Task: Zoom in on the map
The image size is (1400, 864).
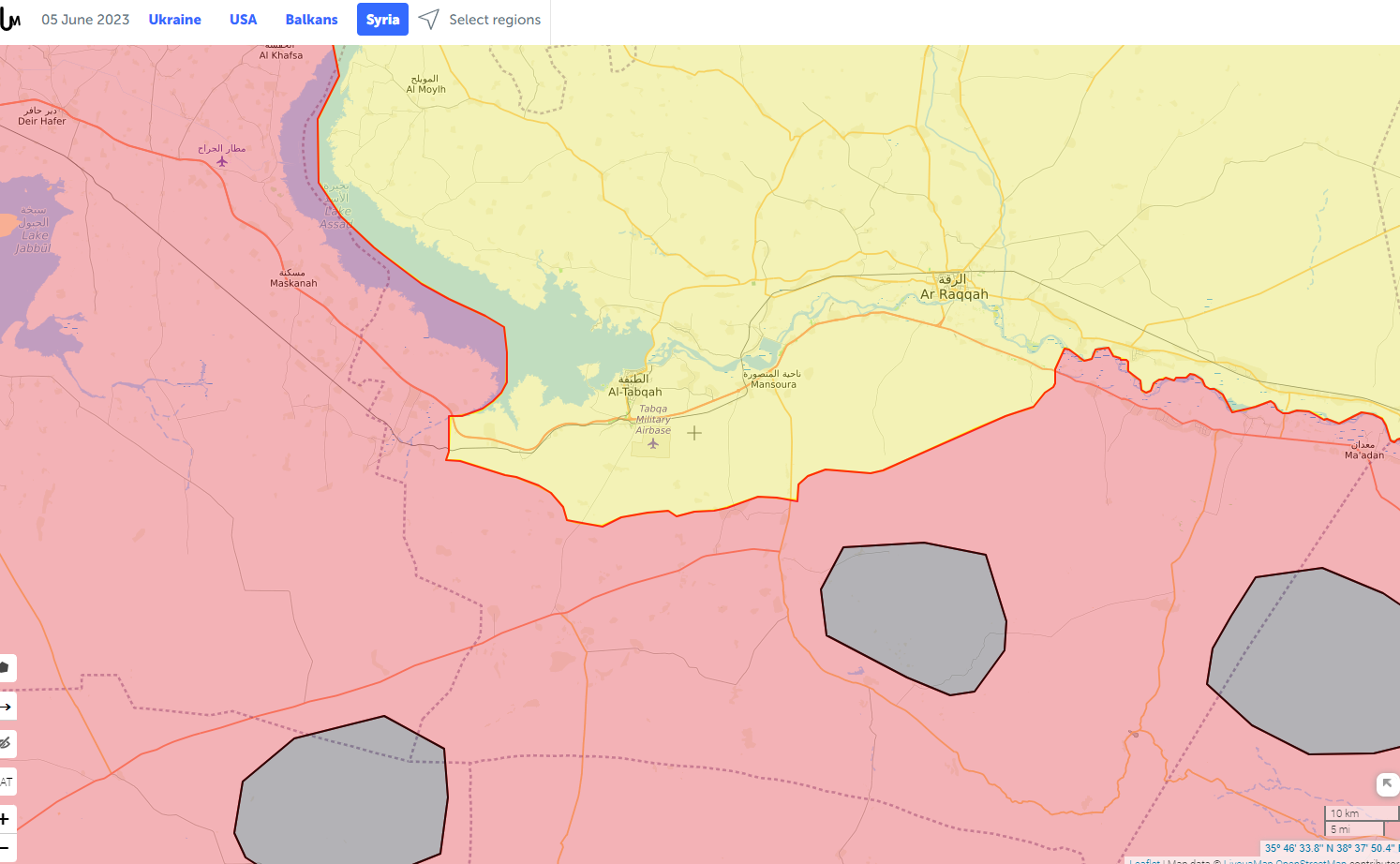Action: (x=6, y=819)
